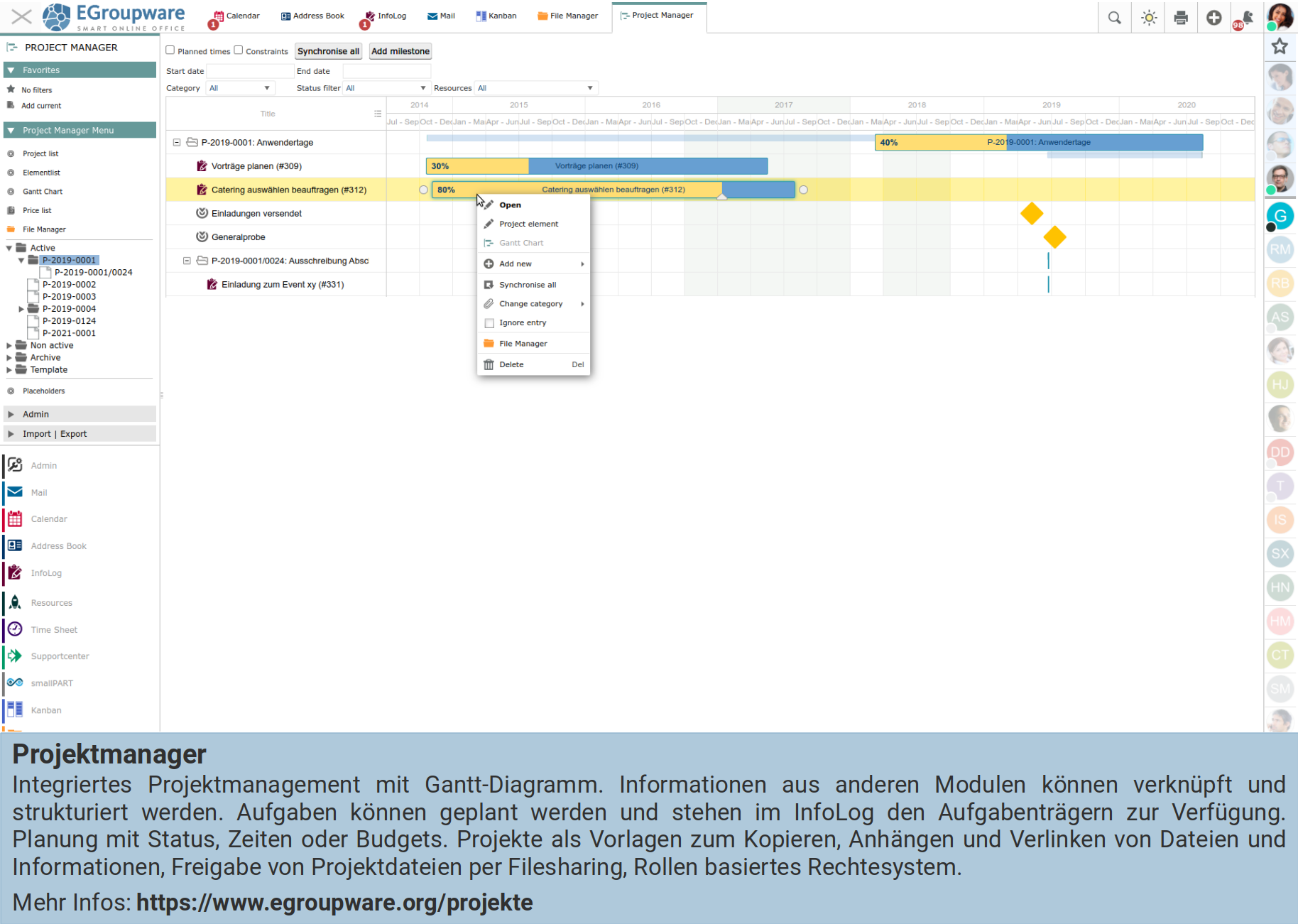This screenshot has height=924, width=1298.
Task: Select Delete in the context menu
Action: [x=511, y=365]
